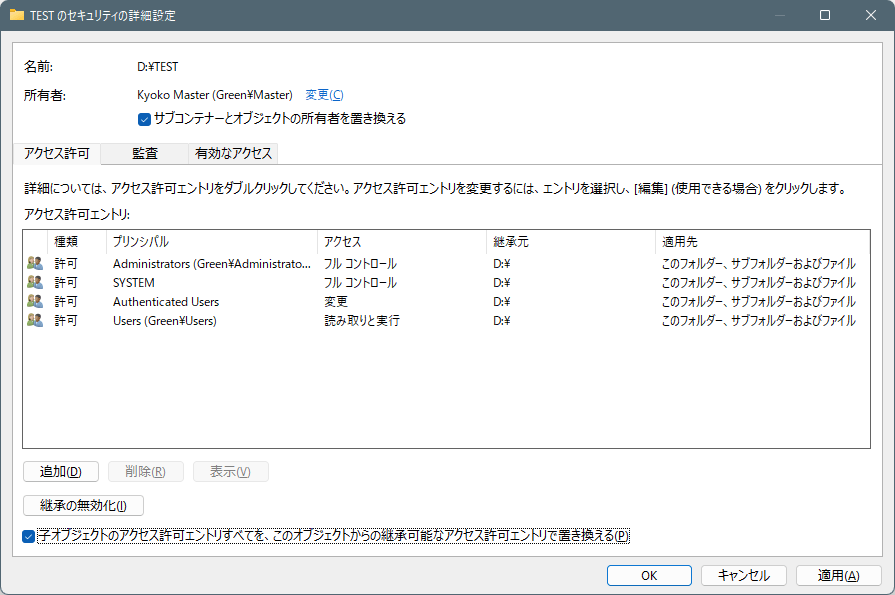This screenshot has width=895, height=595.
Task: Click the folder icon in the title bar
Action: pos(17,15)
